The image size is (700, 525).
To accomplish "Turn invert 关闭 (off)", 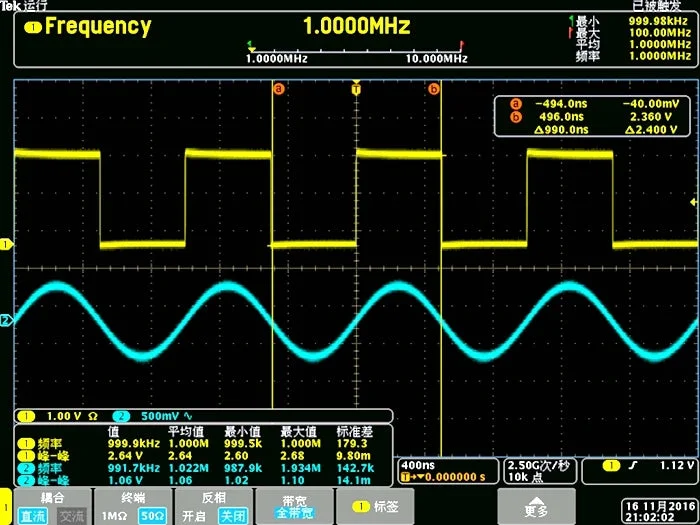I will click(x=233, y=517).
